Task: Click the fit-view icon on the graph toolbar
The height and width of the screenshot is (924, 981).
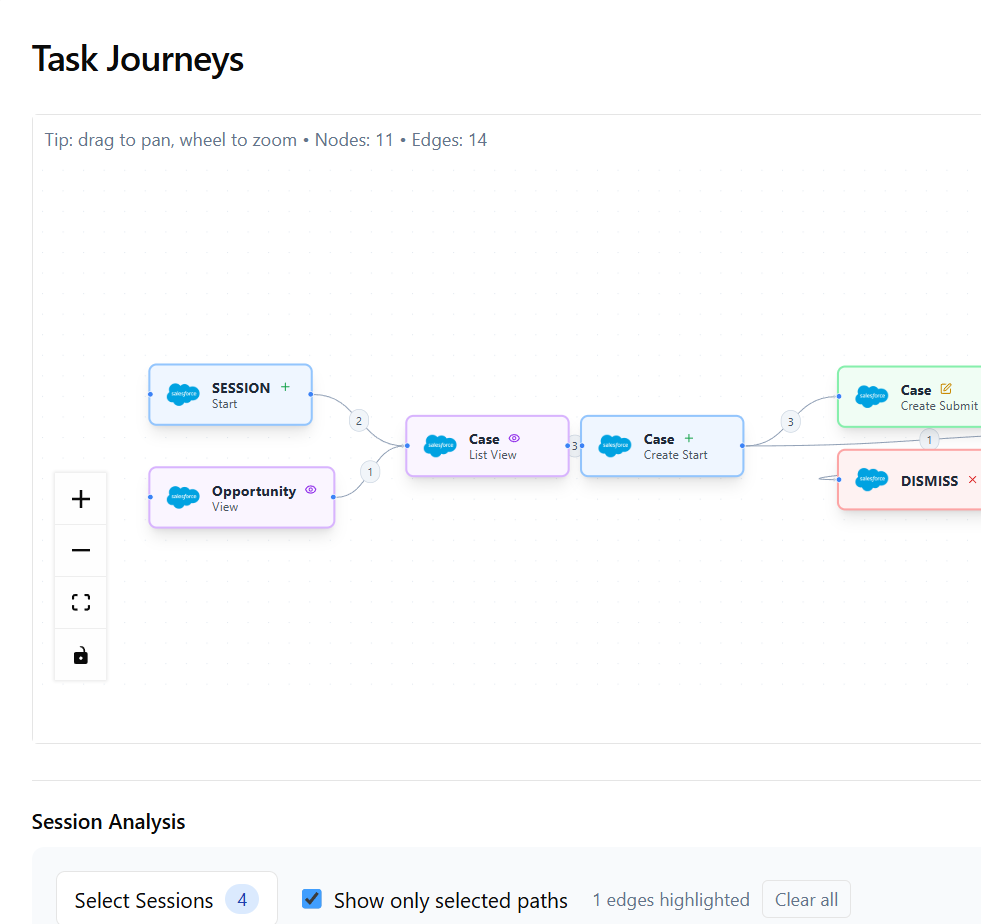Action: click(x=80, y=601)
